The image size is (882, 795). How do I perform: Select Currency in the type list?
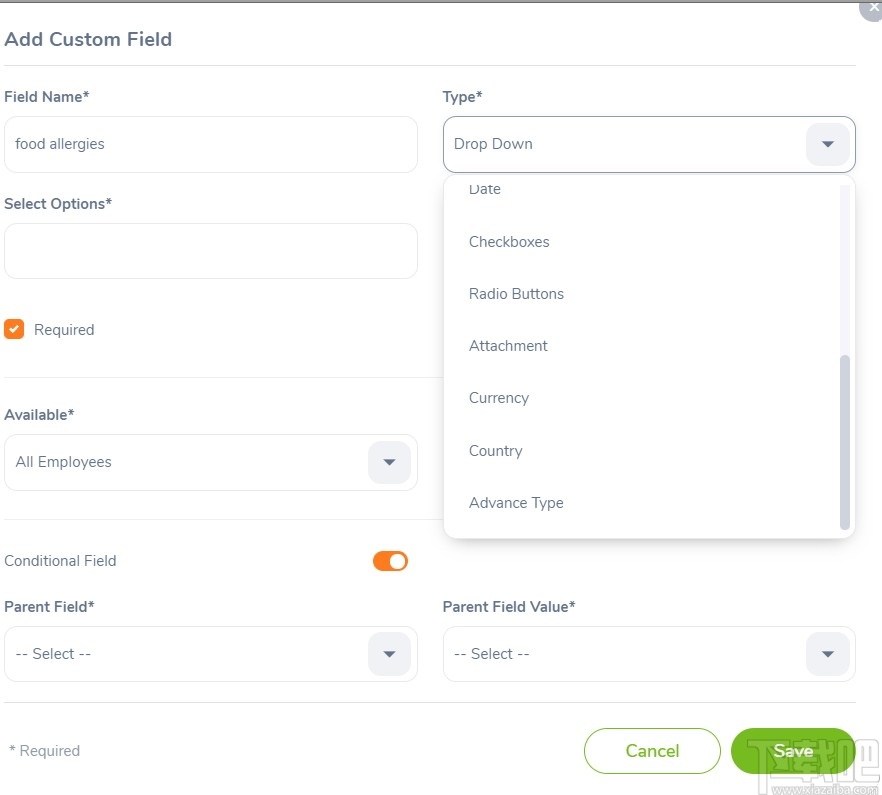(499, 398)
